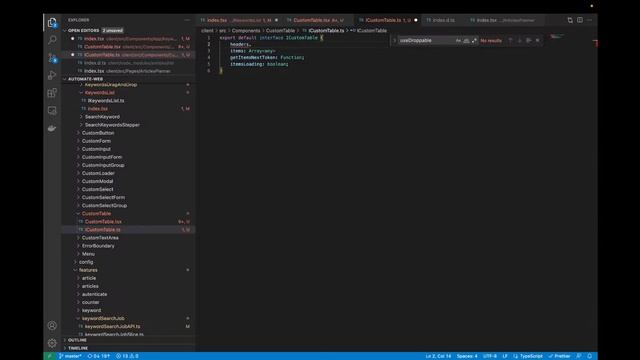
Task: Open the Source Control view
Action: click(x=52, y=58)
